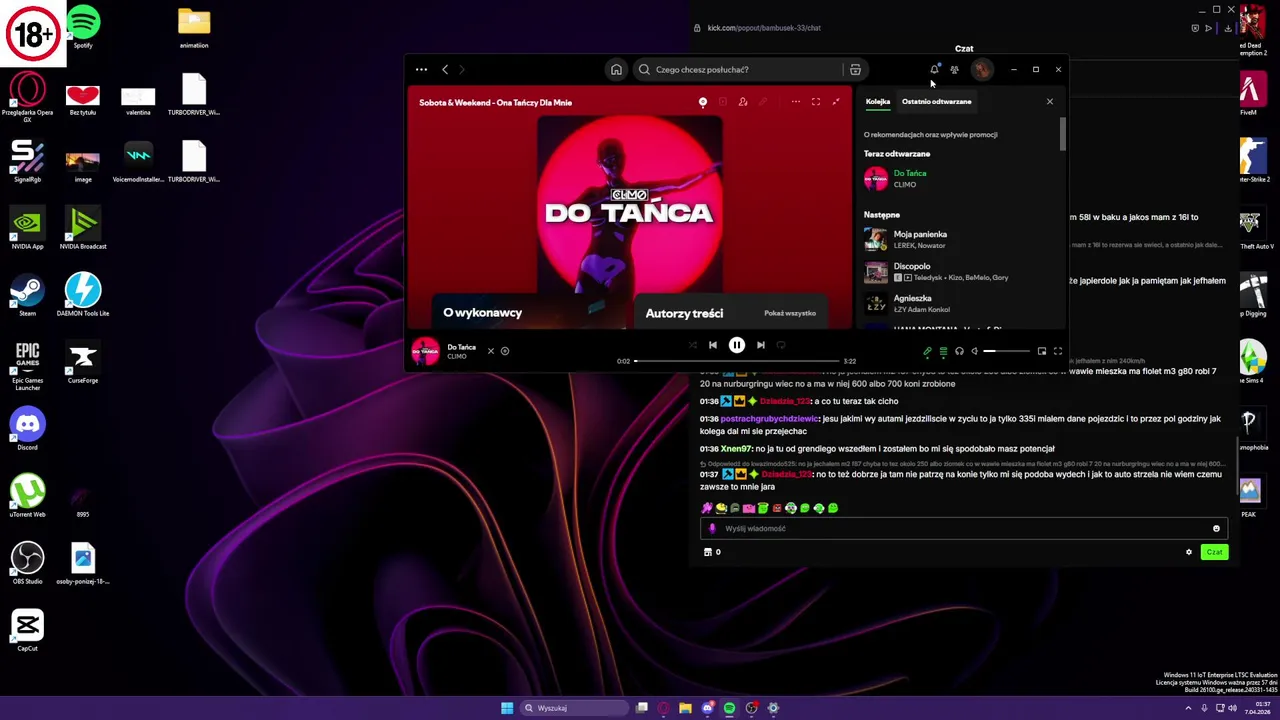
Task: Skip to next track
Action: click(x=760, y=345)
